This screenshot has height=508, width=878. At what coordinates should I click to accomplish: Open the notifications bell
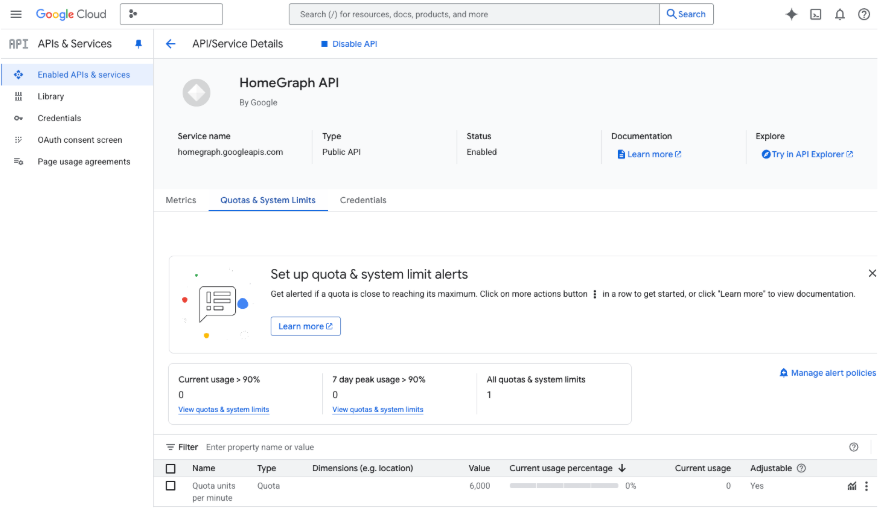pos(840,14)
